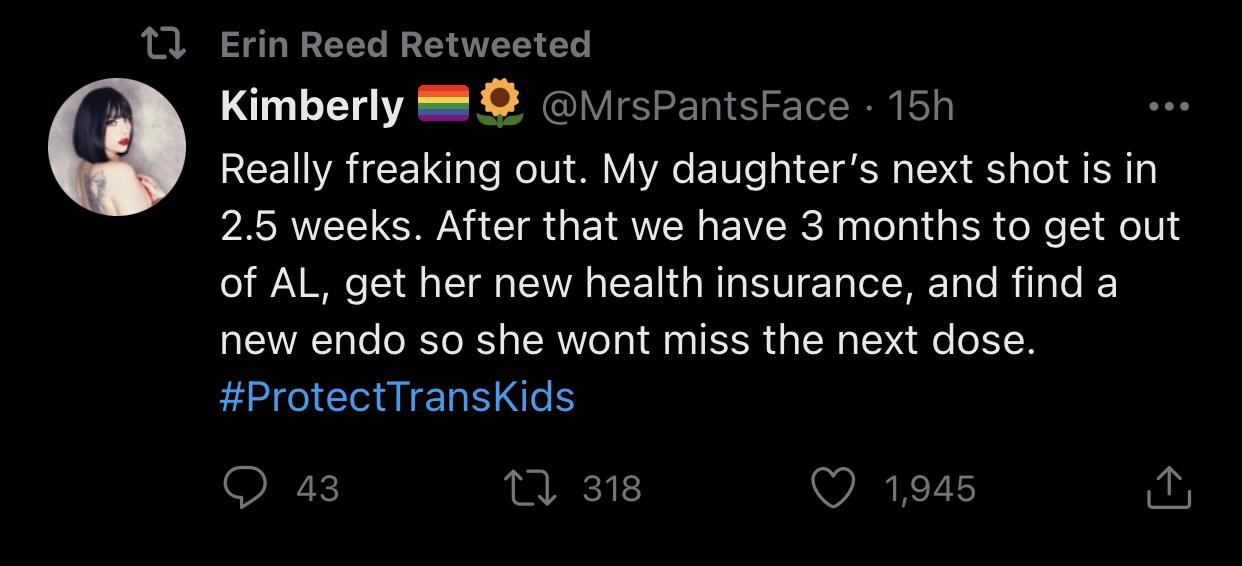This screenshot has height=566, width=1242.
Task: Reply using the speech bubble icon
Action: tap(244, 488)
